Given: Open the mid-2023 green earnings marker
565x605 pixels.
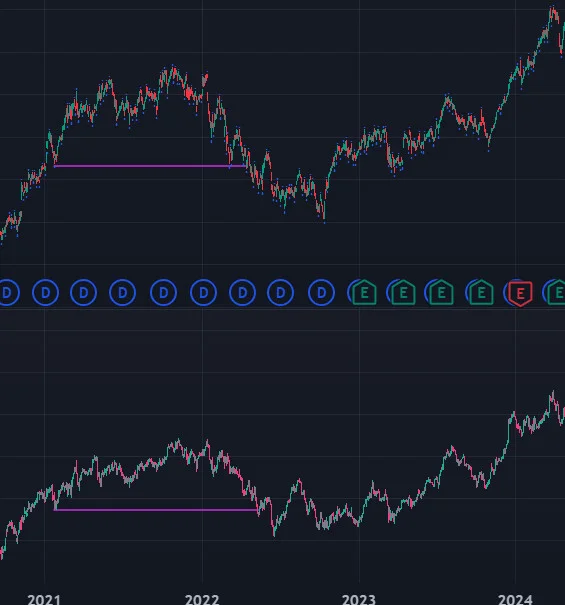Looking at the screenshot, I should coord(442,293).
